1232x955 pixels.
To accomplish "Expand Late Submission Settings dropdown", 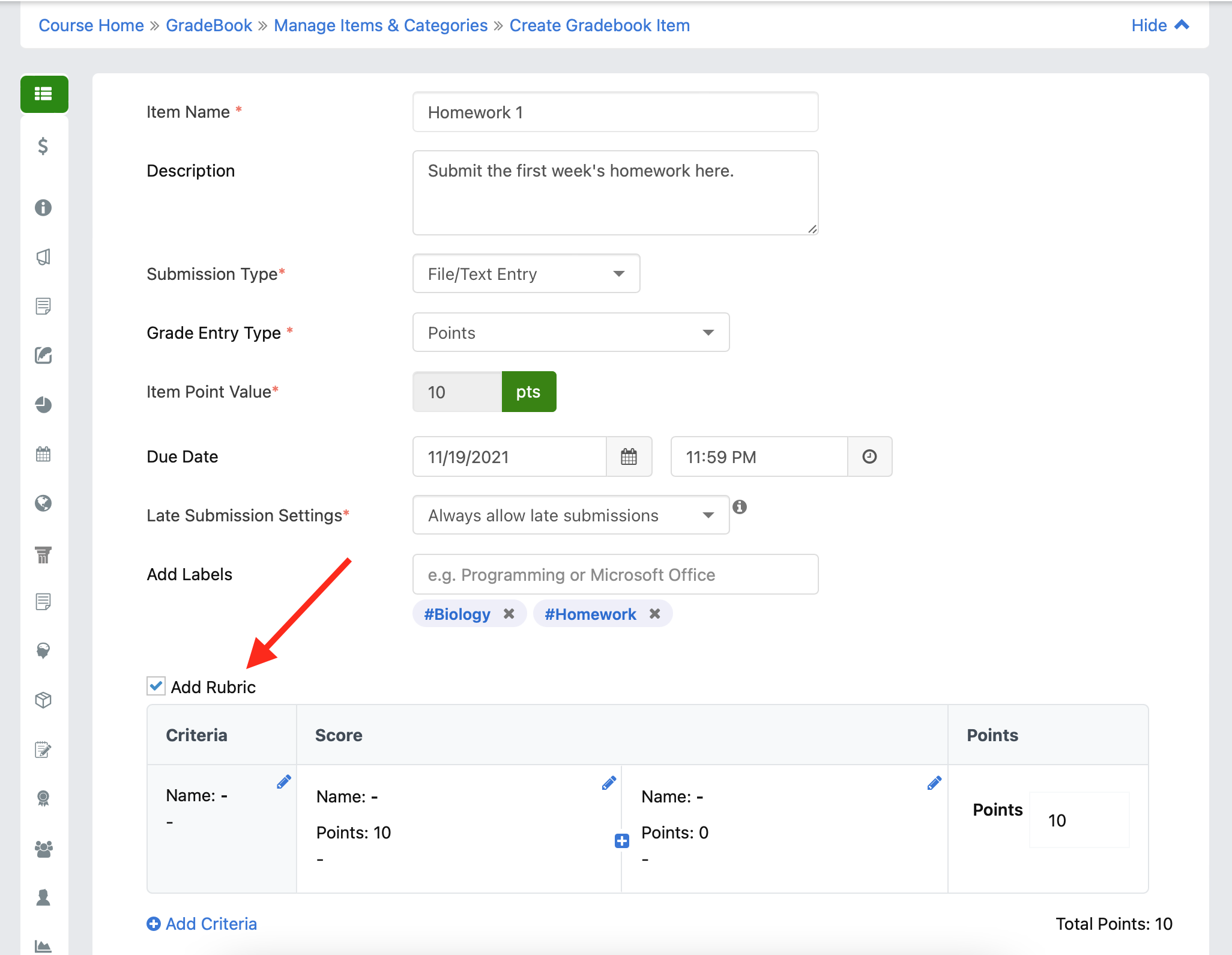I will coord(571,515).
